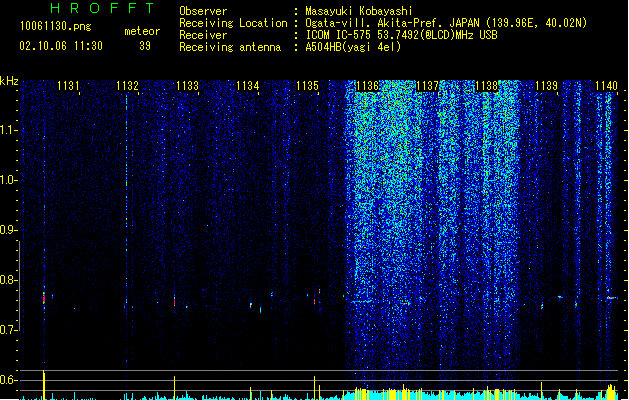Click the Observer label

point(203,11)
